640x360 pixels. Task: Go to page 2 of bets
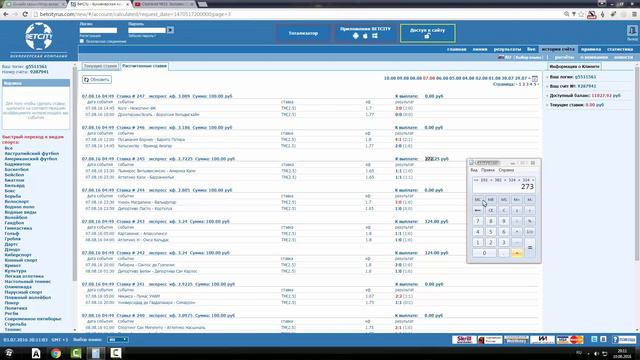[523, 84]
